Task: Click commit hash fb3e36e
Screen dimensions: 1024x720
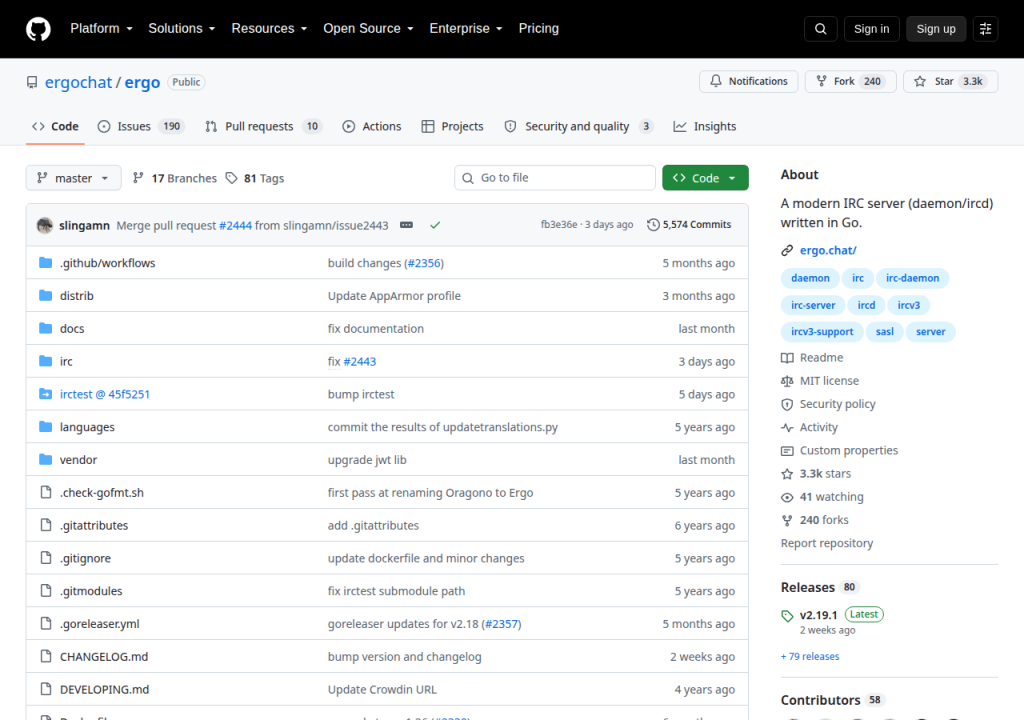Action: 559,224
